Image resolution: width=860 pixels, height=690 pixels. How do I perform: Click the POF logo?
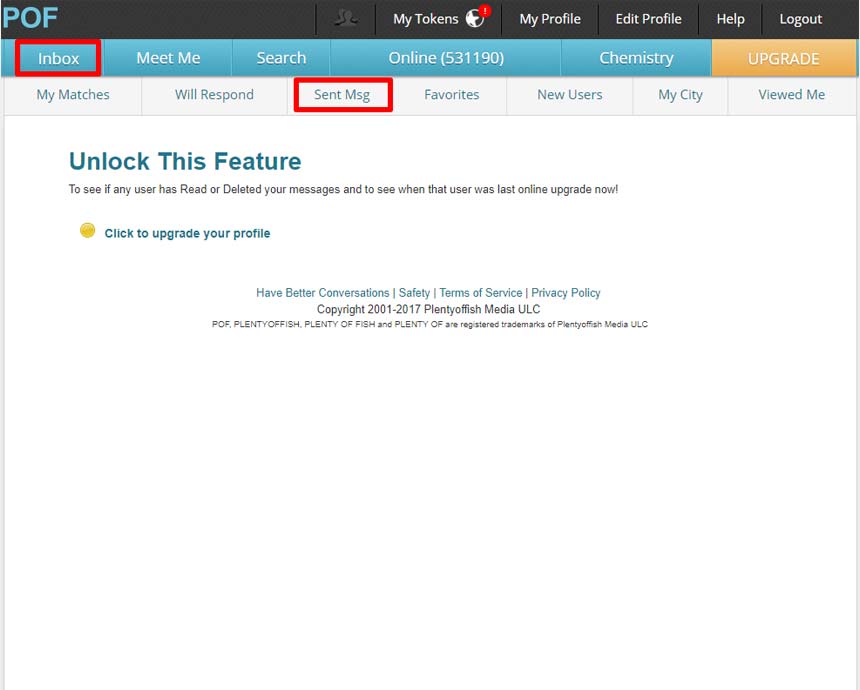[30, 18]
